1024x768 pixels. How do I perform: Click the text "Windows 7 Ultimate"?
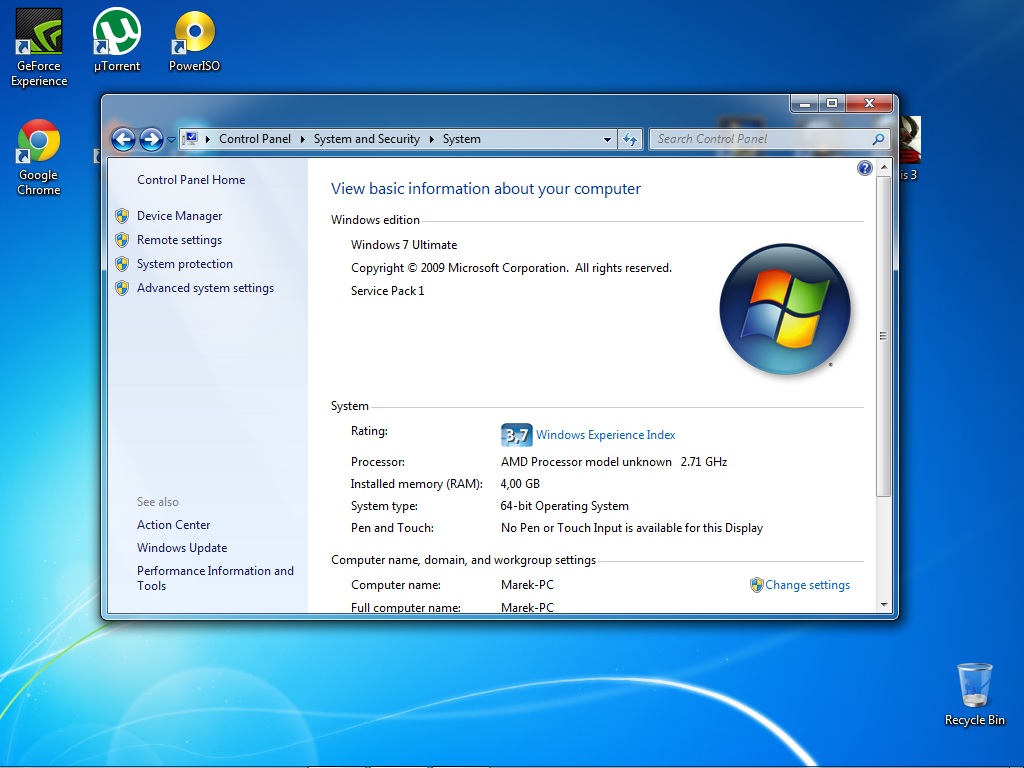pyautogui.click(x=404, y=245)
